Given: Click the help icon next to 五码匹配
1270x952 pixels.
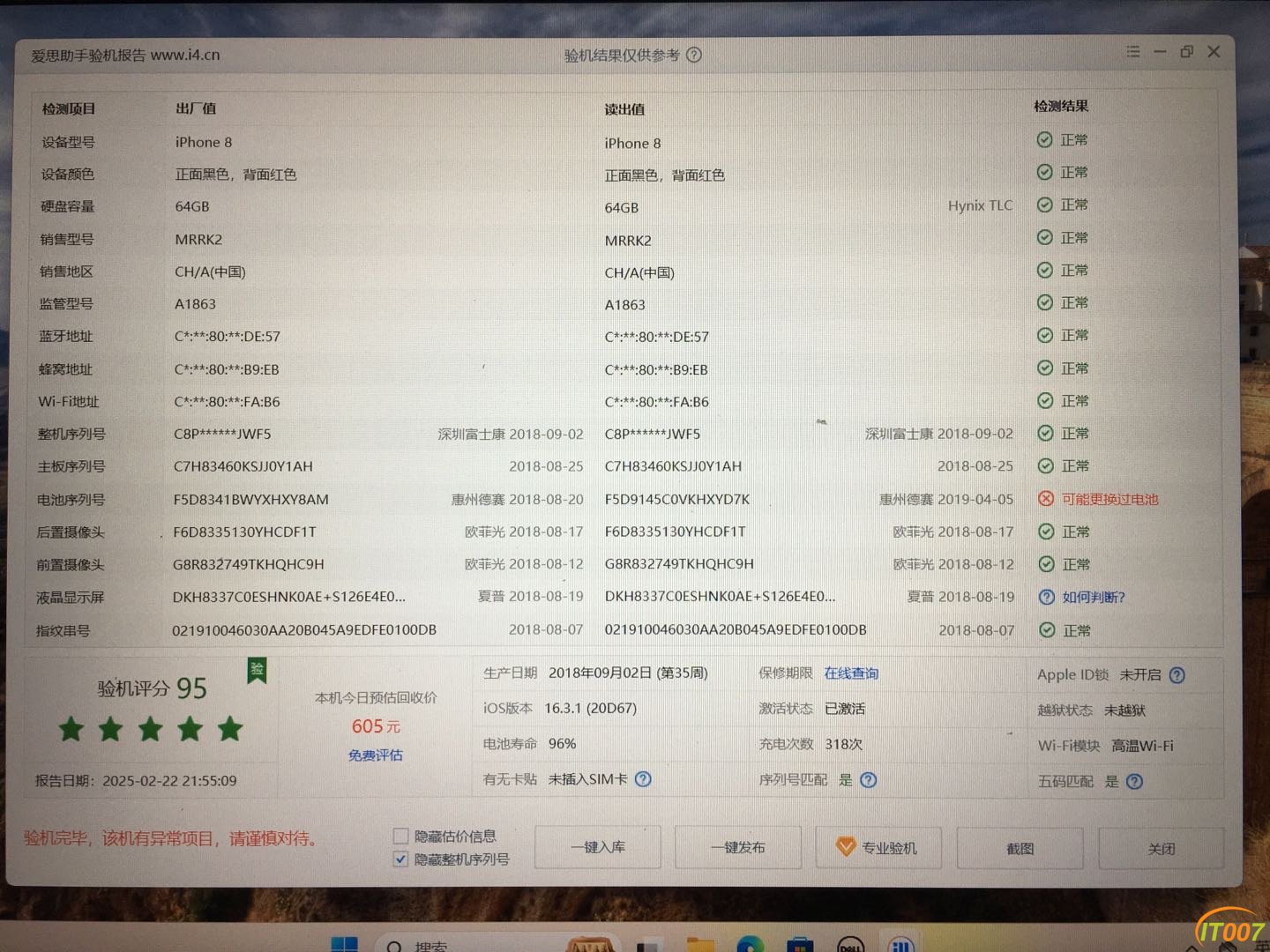Looking at the screenshot, I should (x=1135, y=782).
